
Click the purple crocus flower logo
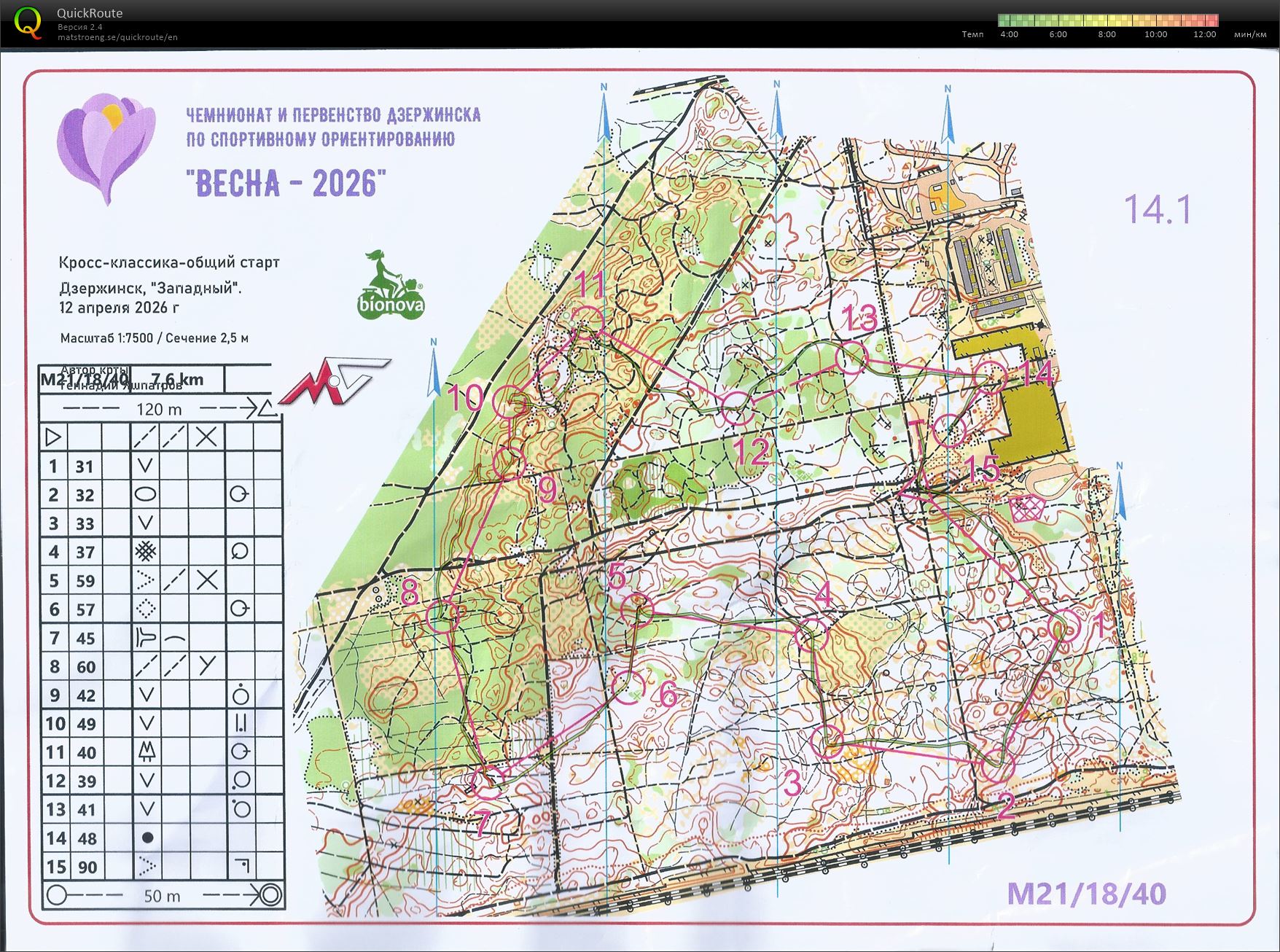pos(106,146)
